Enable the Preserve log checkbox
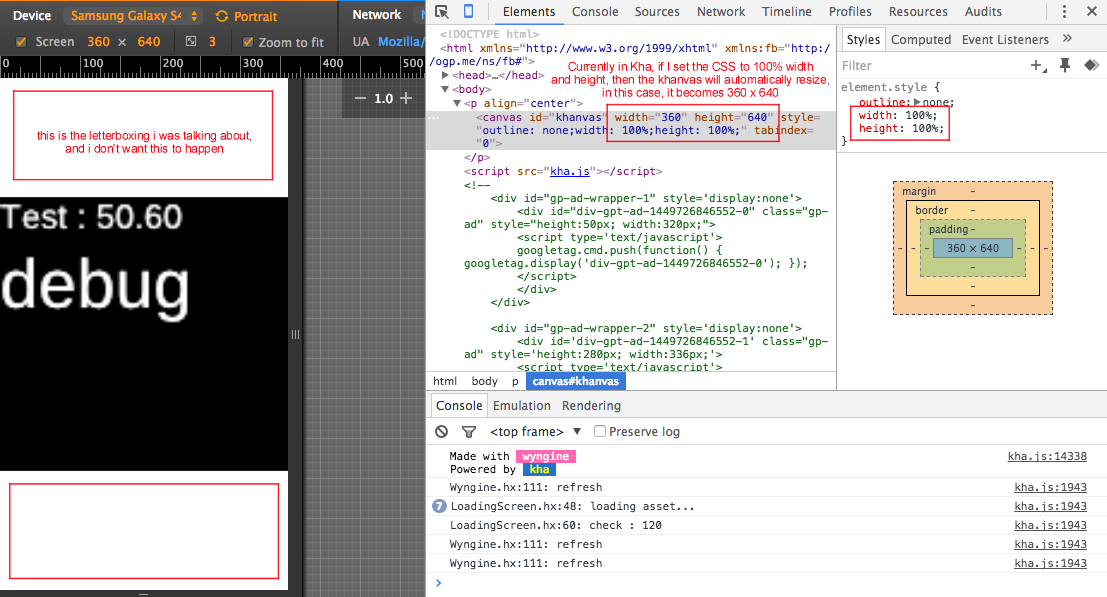1107x597 pixels. pos(599,431)
